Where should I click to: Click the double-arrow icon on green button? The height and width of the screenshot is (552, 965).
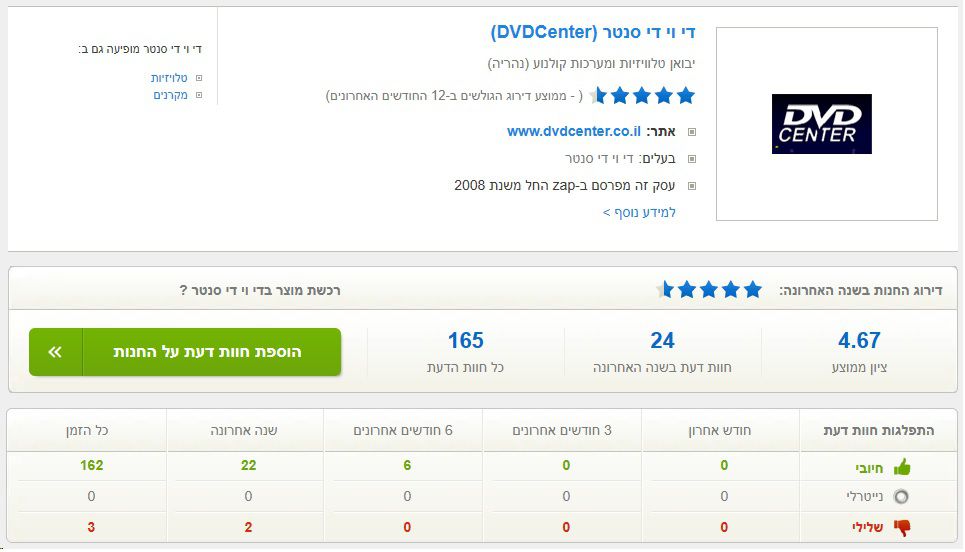(55, 352)
